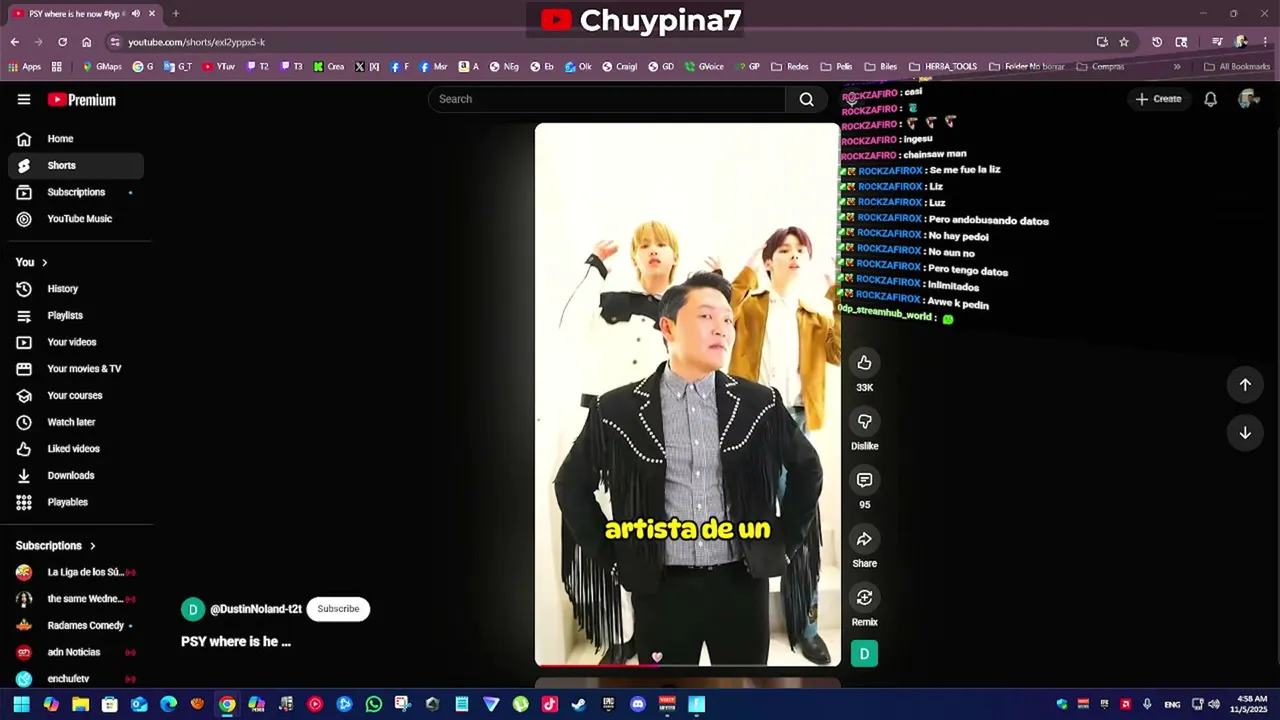Open the green D channel avatar under Remix

(x=864, y=654)
